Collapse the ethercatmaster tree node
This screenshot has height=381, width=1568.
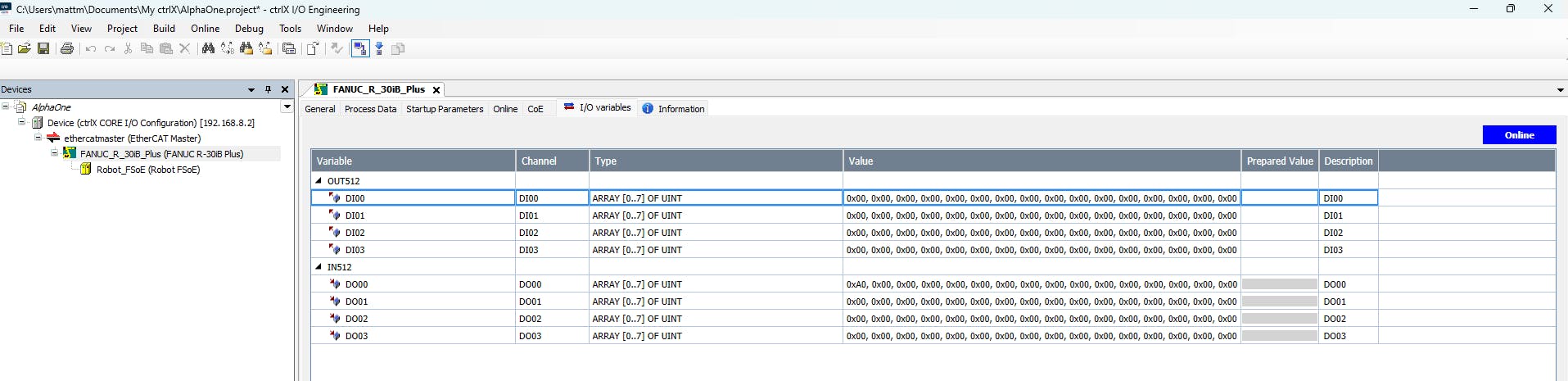coord(38,138)
